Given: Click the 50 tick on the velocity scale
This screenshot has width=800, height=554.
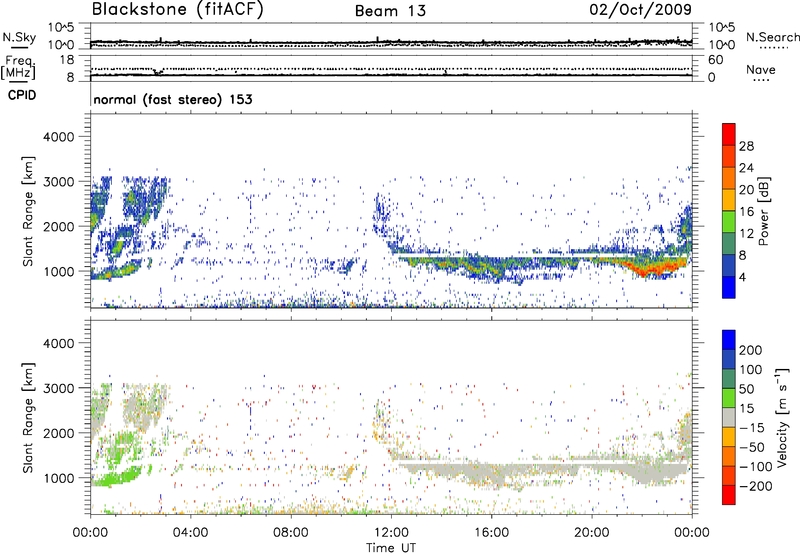Looking at the screenshot, I should [747, 389].
